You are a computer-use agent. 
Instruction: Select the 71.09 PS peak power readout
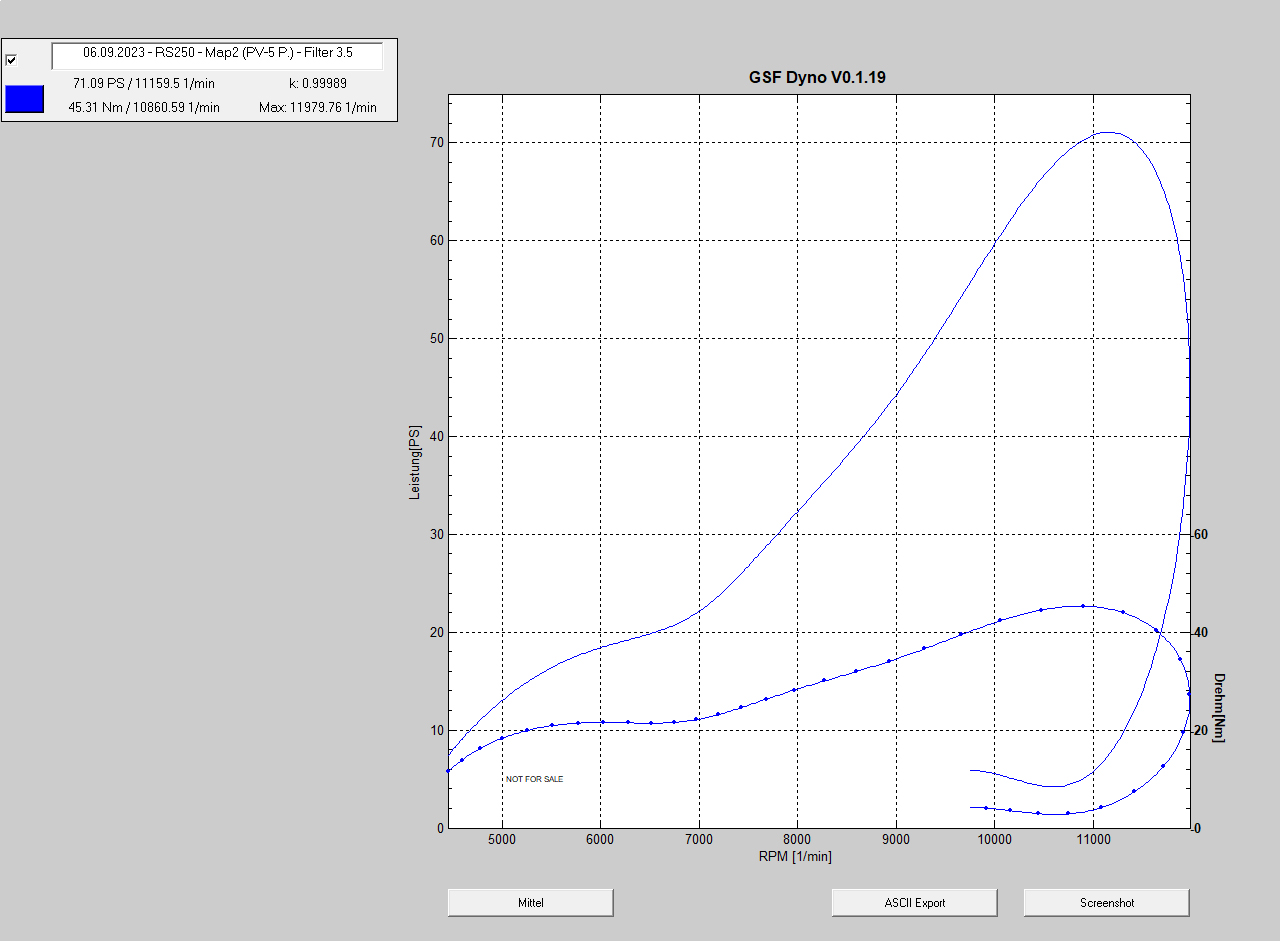point(144,83)
